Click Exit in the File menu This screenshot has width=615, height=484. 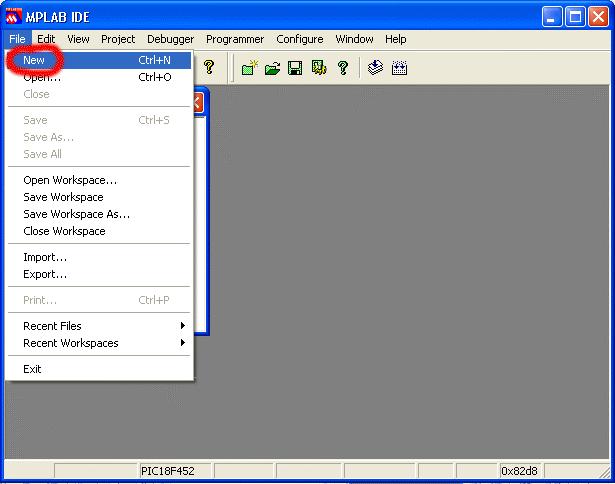point(100,369)
